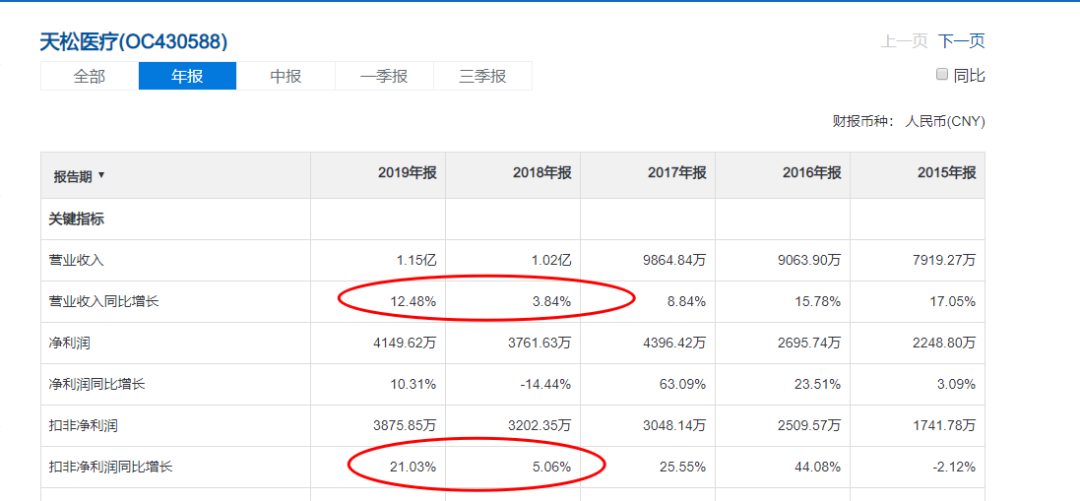Click the 扣非净利润 row label
The width and height of the screenshot is (1080, 501).
click(83, 425)
